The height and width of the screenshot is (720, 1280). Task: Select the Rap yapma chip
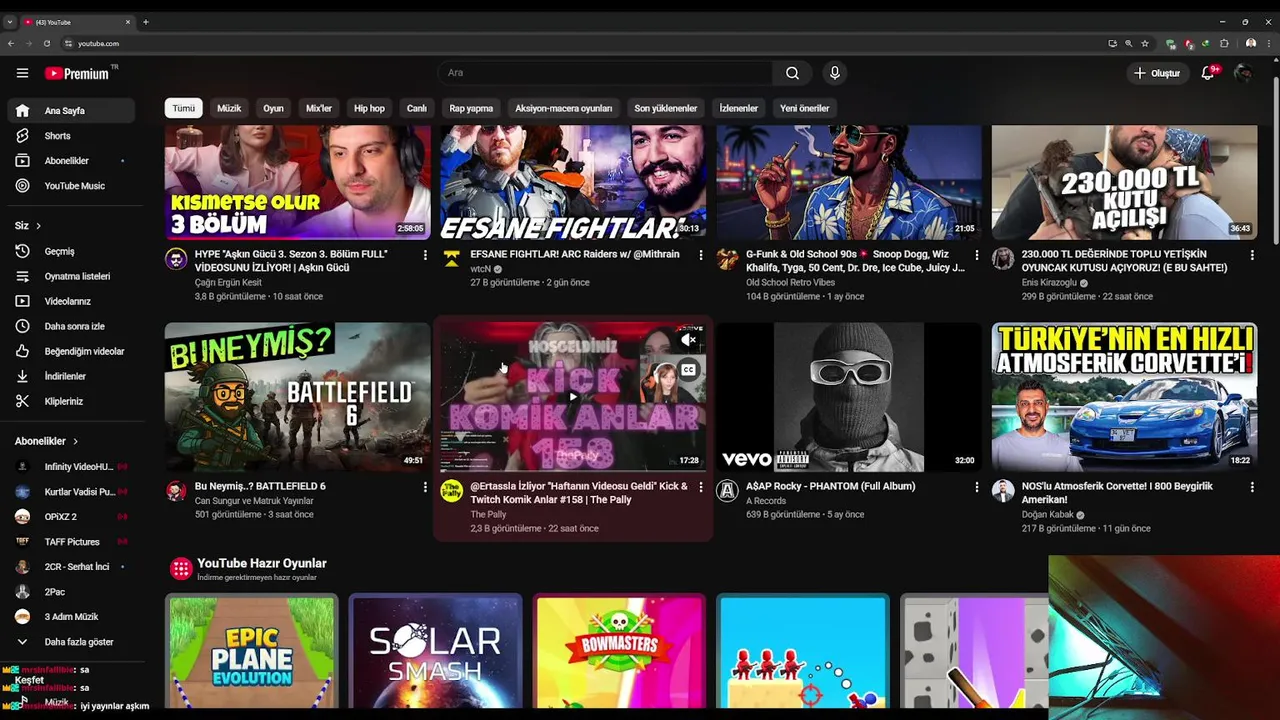pyautogui.click(x=471, y=108)
